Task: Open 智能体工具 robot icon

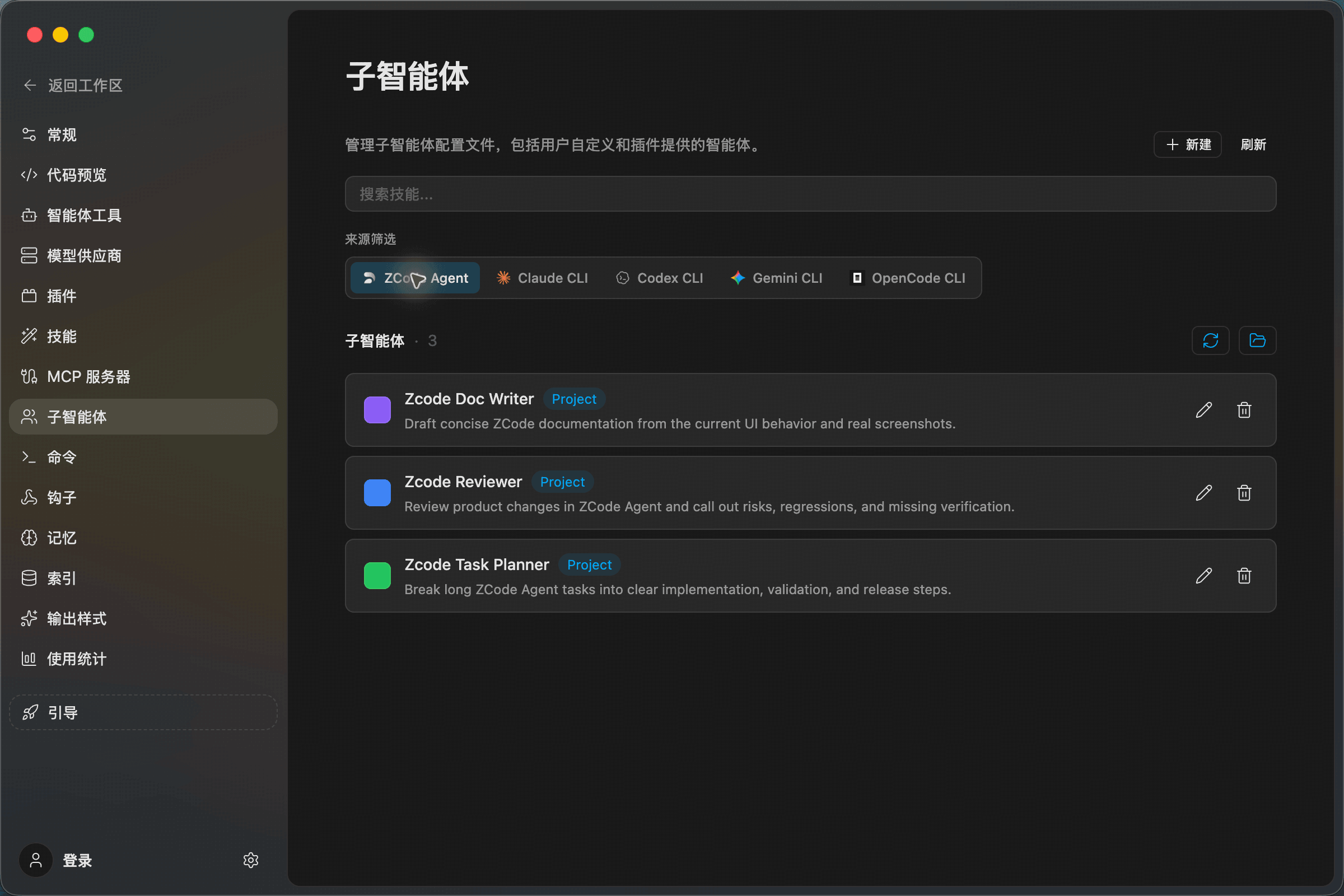Action: click(29, 216)
